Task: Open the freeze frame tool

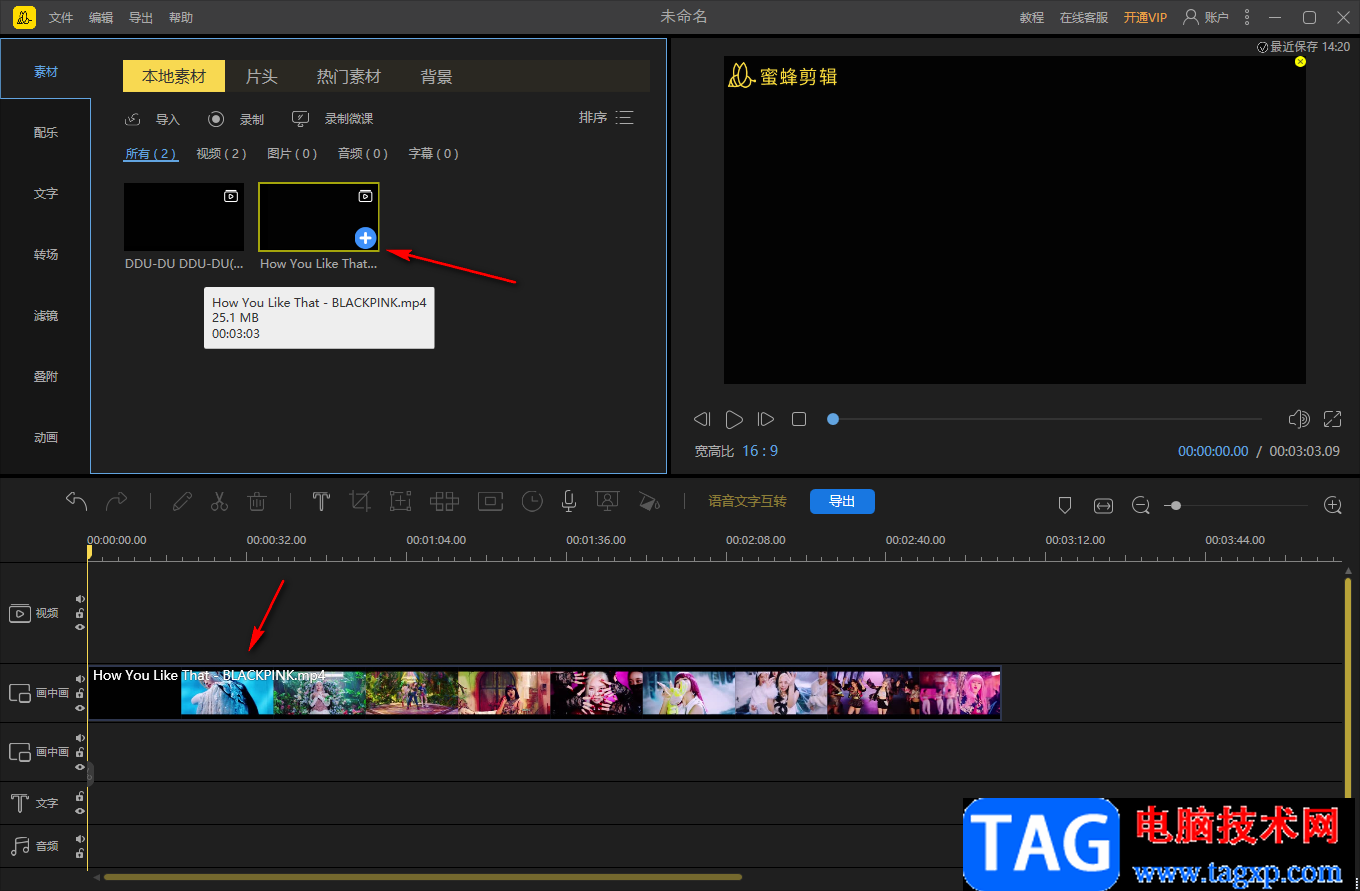Action: pos(490,501)
